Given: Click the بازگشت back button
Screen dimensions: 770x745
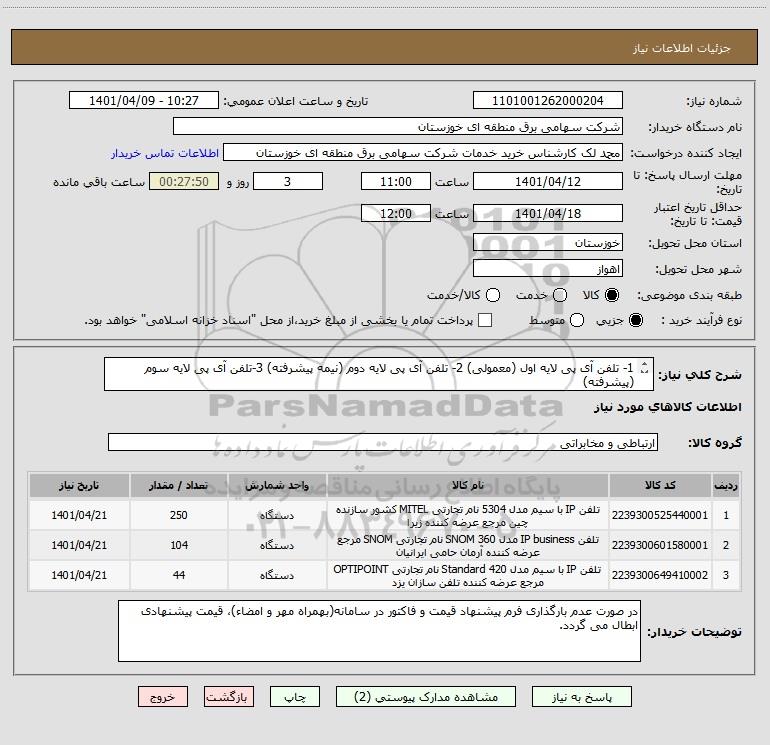Looking at the screenshot, I should pyautogui.click(x=229, y=697).
